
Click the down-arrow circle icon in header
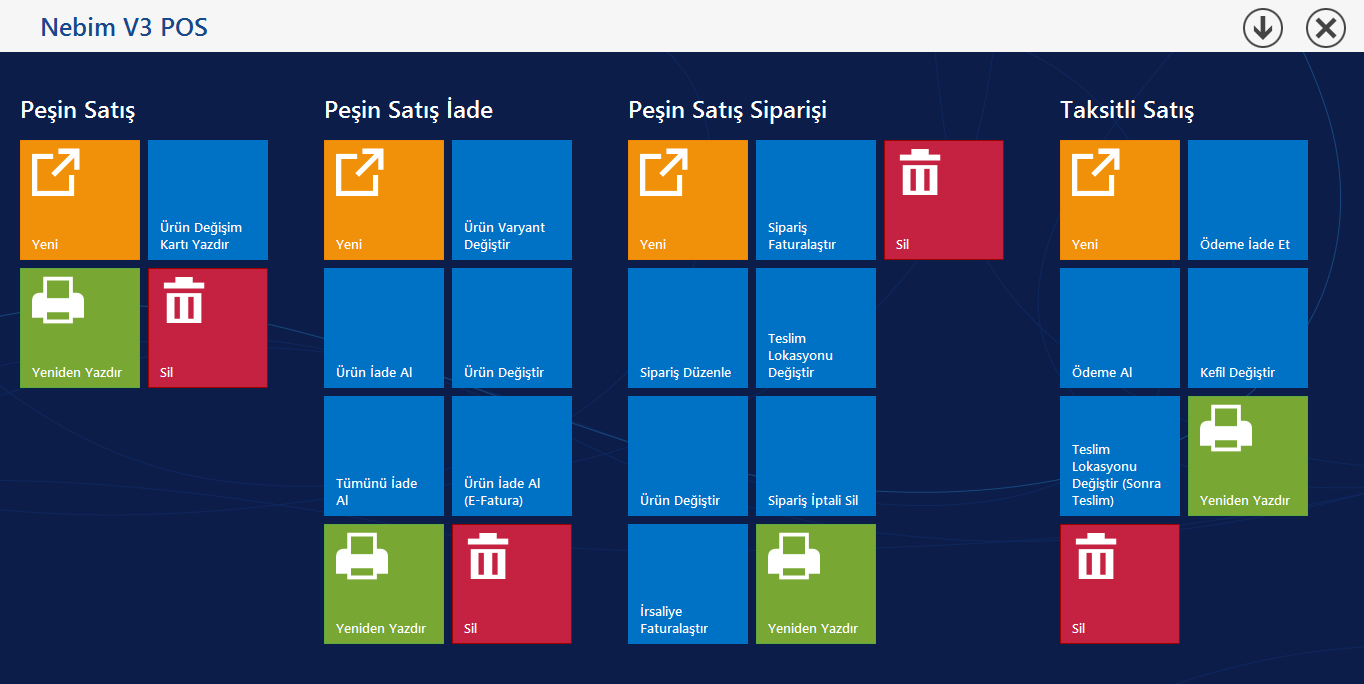tap(1263, 28)
